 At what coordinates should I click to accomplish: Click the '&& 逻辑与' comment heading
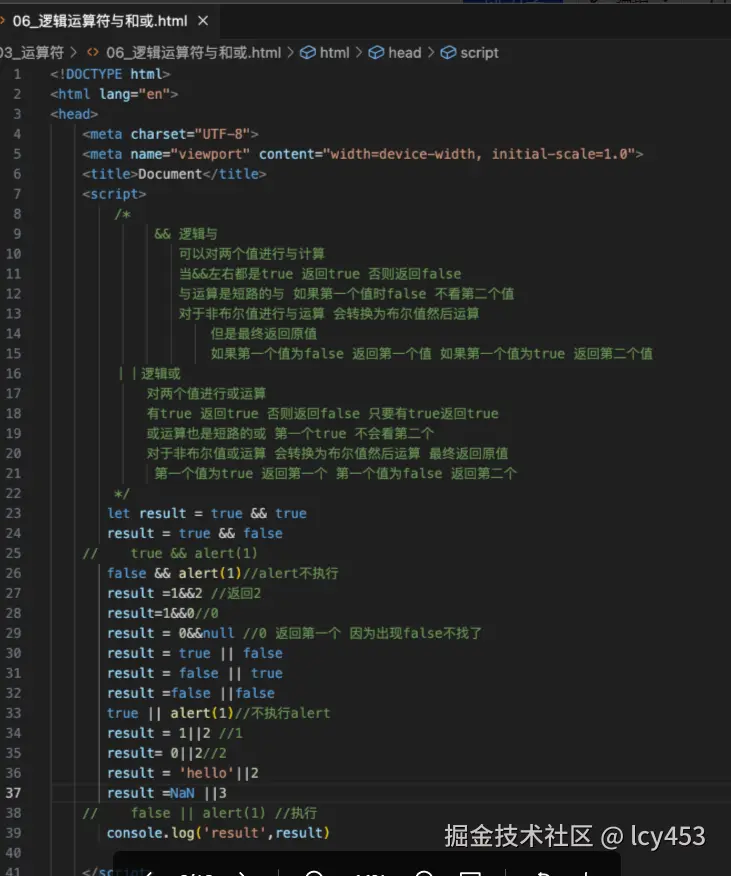(186, 234)
